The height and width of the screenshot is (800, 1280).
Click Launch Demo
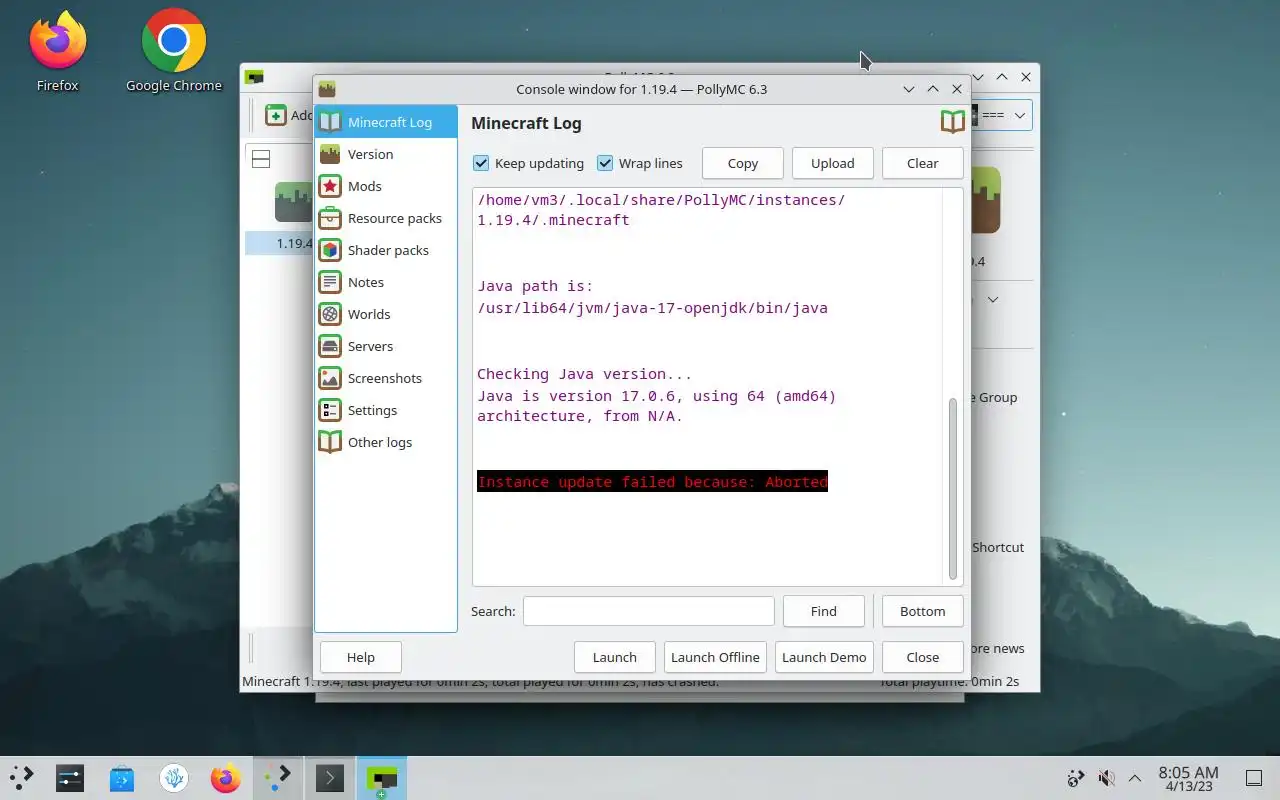click(824, 657)
